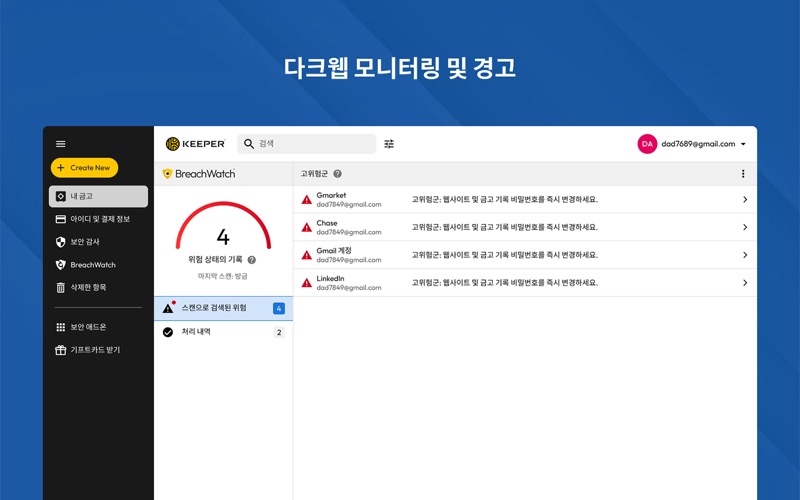This screenshot has width=800, height=500.
Task: Click the trash can icon in sidebar
Action: [x=61, y=288]
